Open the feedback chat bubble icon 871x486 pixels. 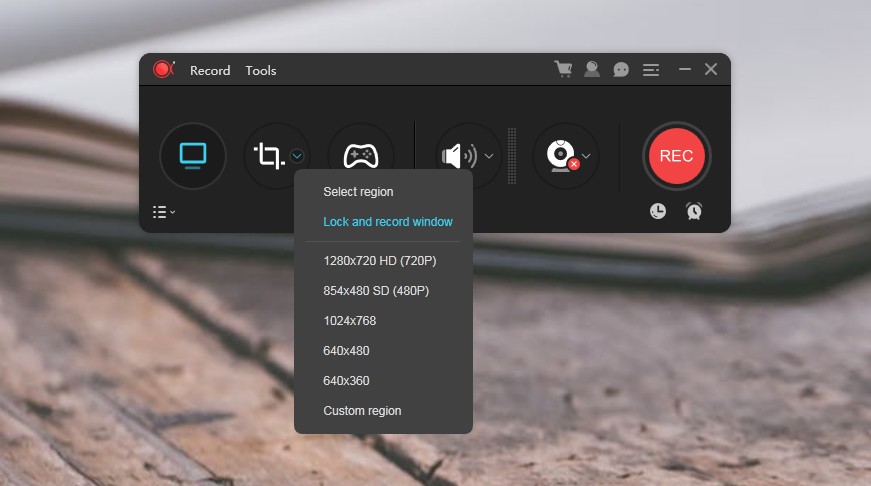(621, 70)
